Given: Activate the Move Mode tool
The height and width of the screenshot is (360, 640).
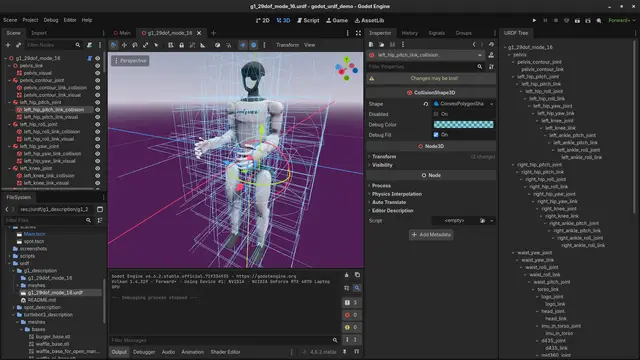Looking at the screenshot, I should pyautogui.click(x=124, y=45).
